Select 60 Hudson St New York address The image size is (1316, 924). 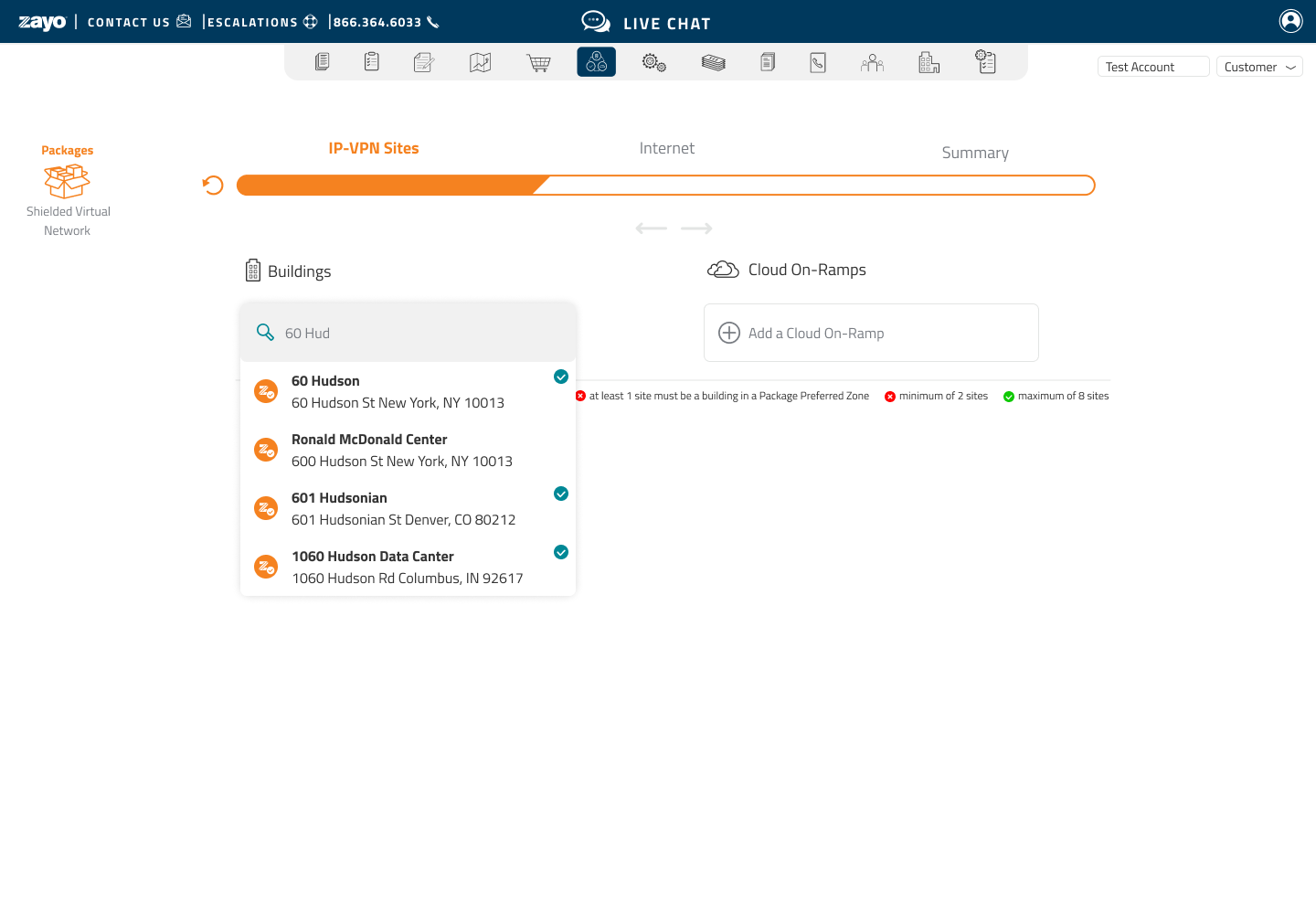(398, 403)
